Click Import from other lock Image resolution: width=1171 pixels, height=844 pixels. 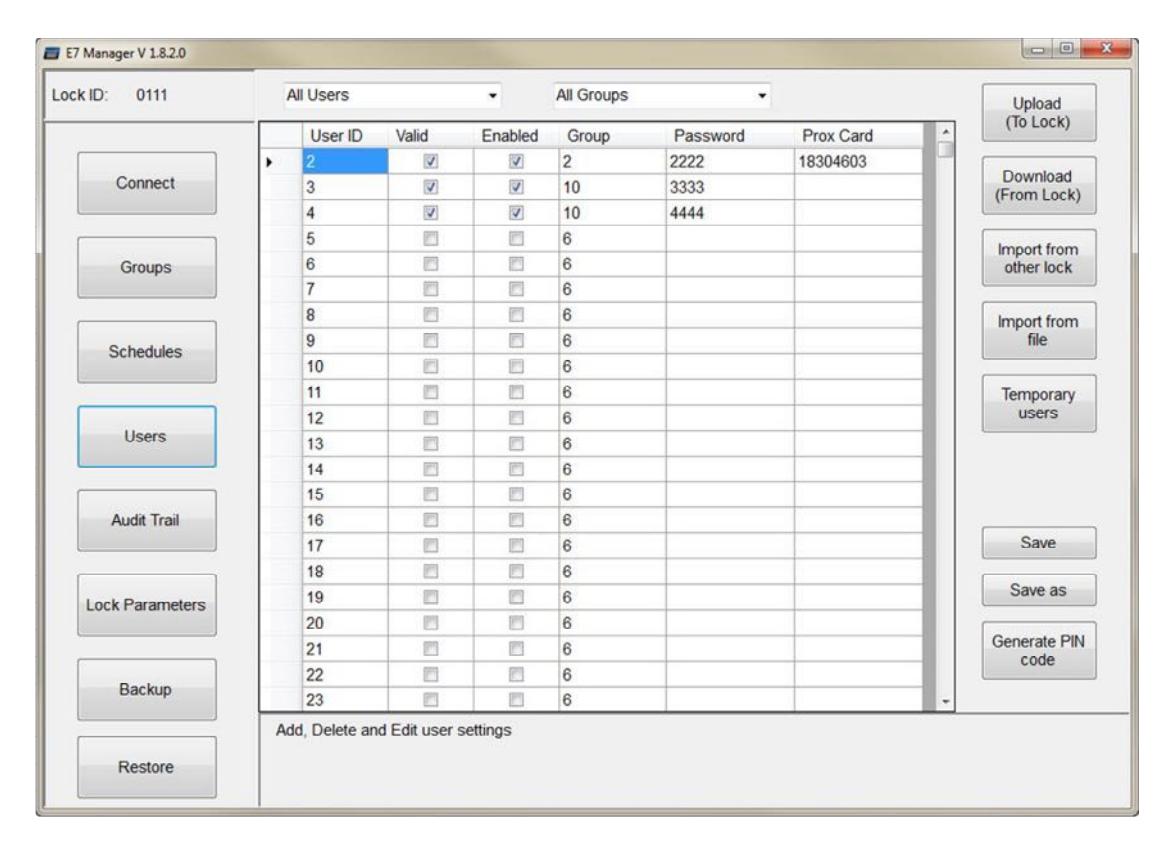pos(1039,258)
